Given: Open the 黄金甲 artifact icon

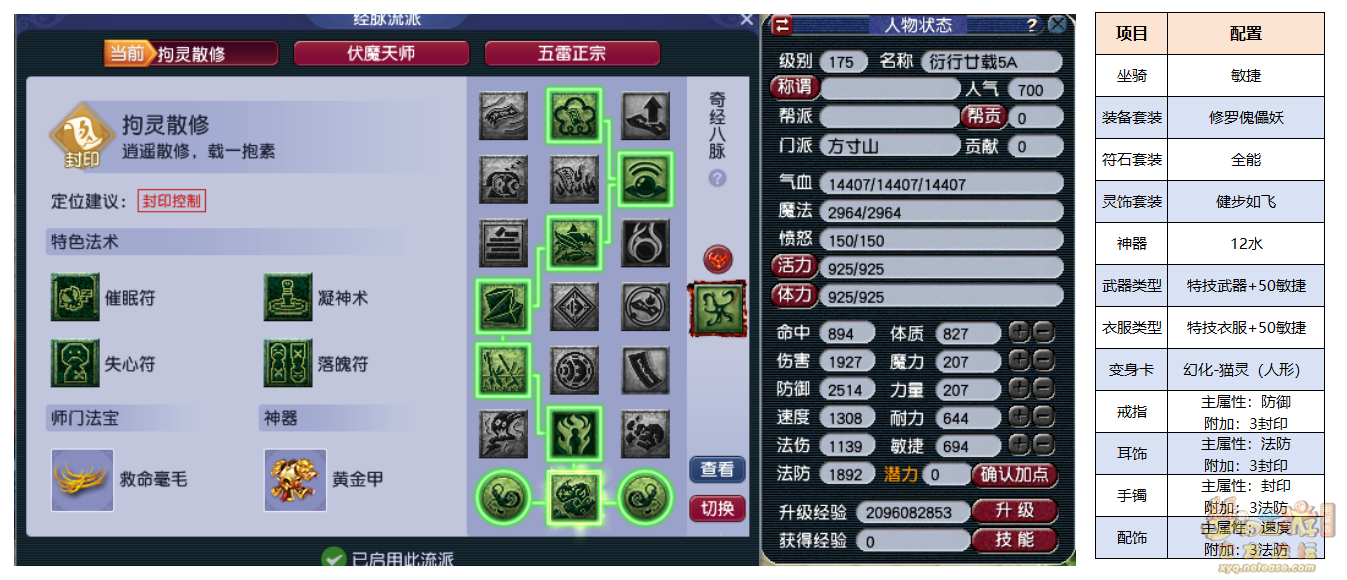Looking at the screenshot, I should pyautogui.click(x=295, y=480).
